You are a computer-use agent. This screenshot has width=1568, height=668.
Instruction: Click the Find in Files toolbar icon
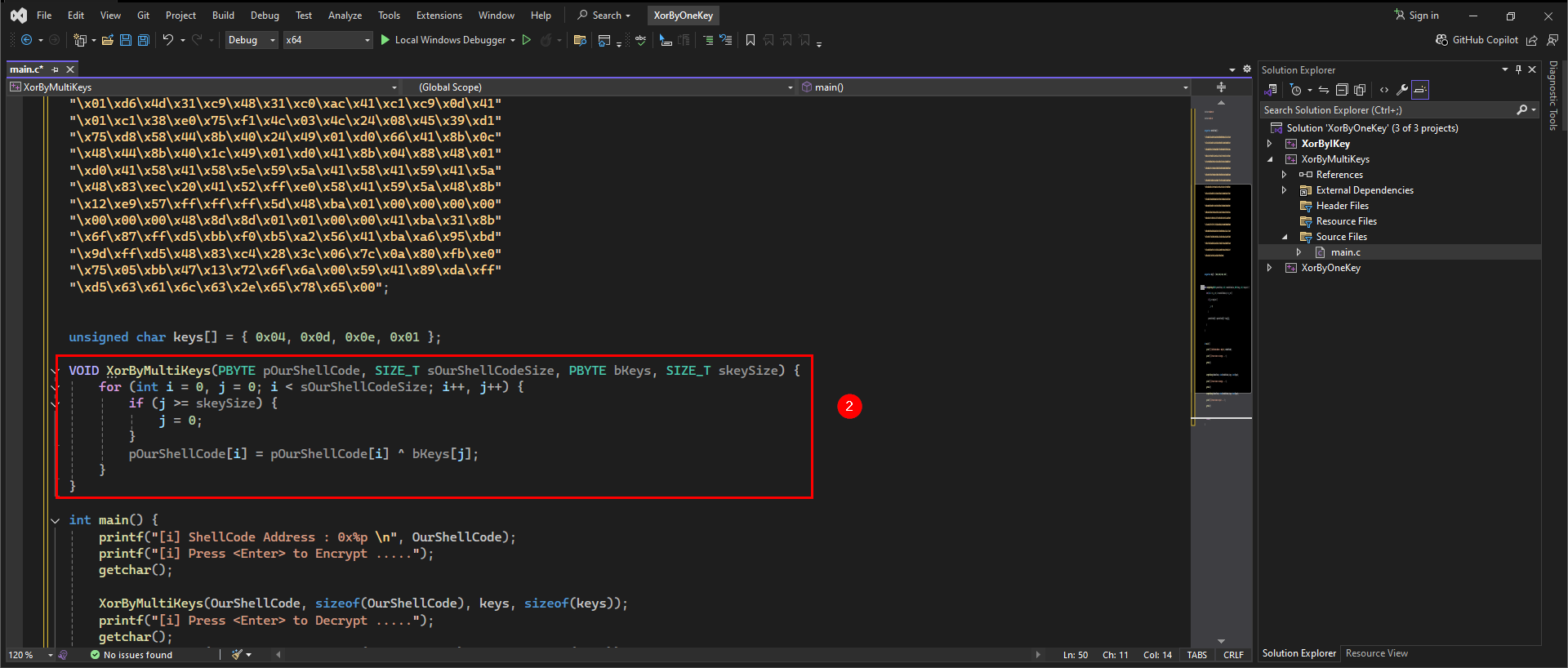tap(580, 40)
